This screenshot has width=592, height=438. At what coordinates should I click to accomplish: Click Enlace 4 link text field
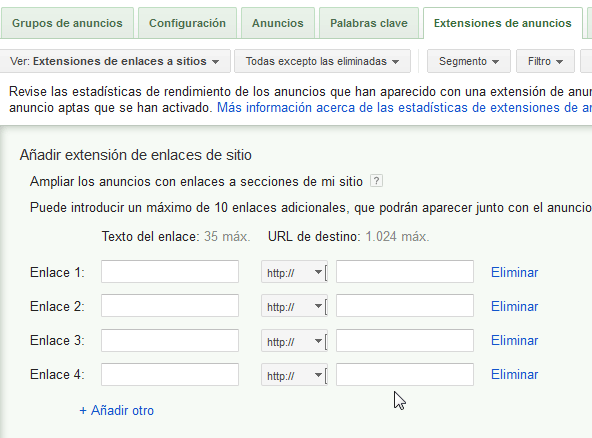(170, 374)
